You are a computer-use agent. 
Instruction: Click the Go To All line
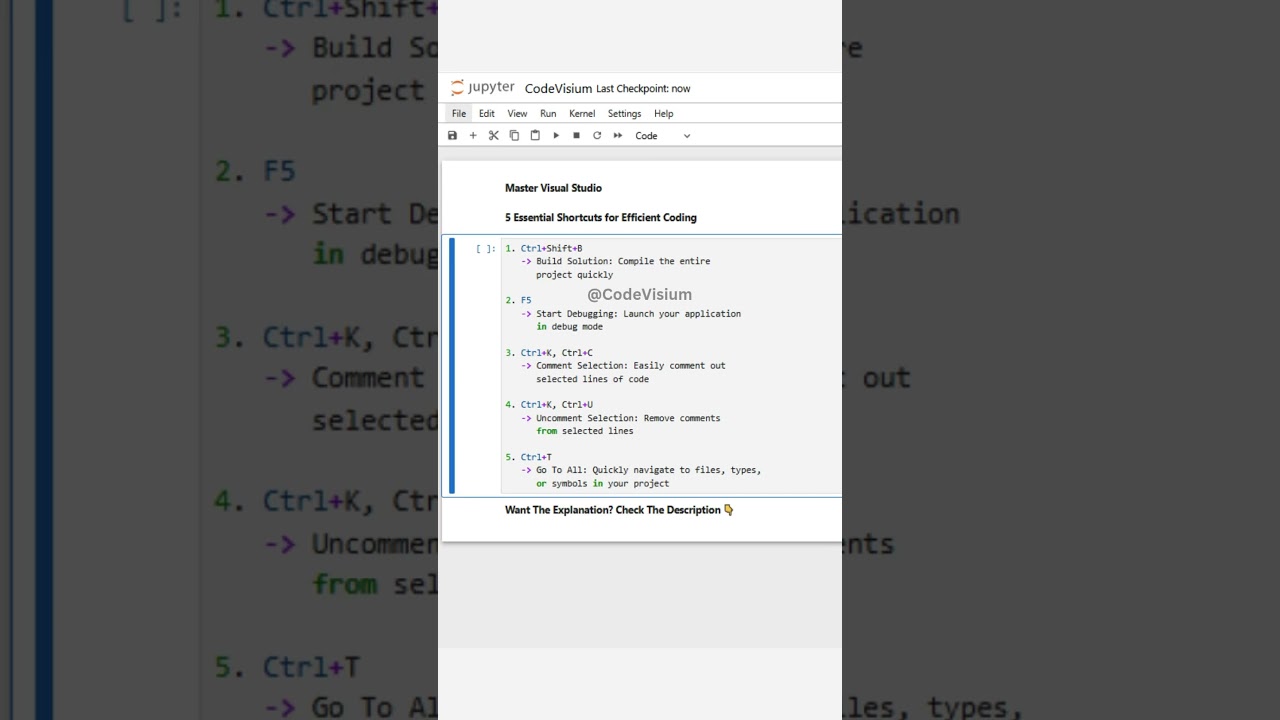[641, 470]
